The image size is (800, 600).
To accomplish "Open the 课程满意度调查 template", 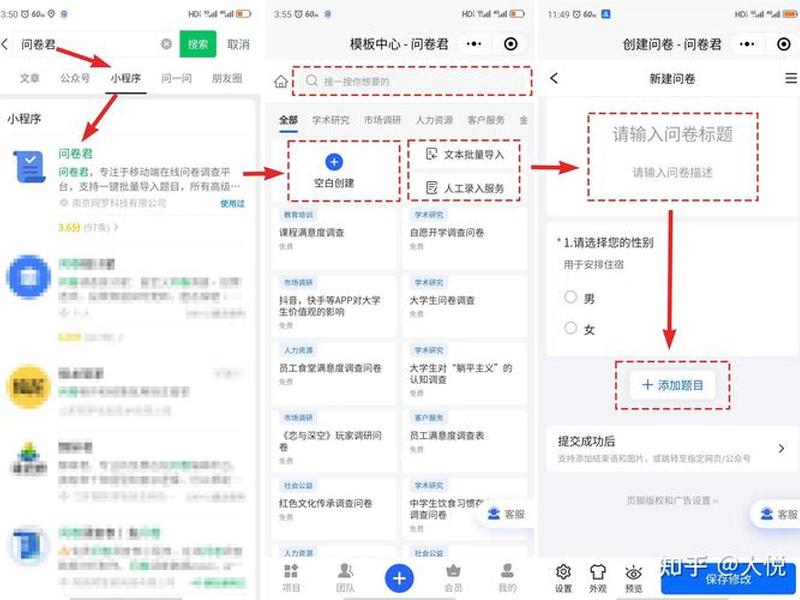I will 333,237.
